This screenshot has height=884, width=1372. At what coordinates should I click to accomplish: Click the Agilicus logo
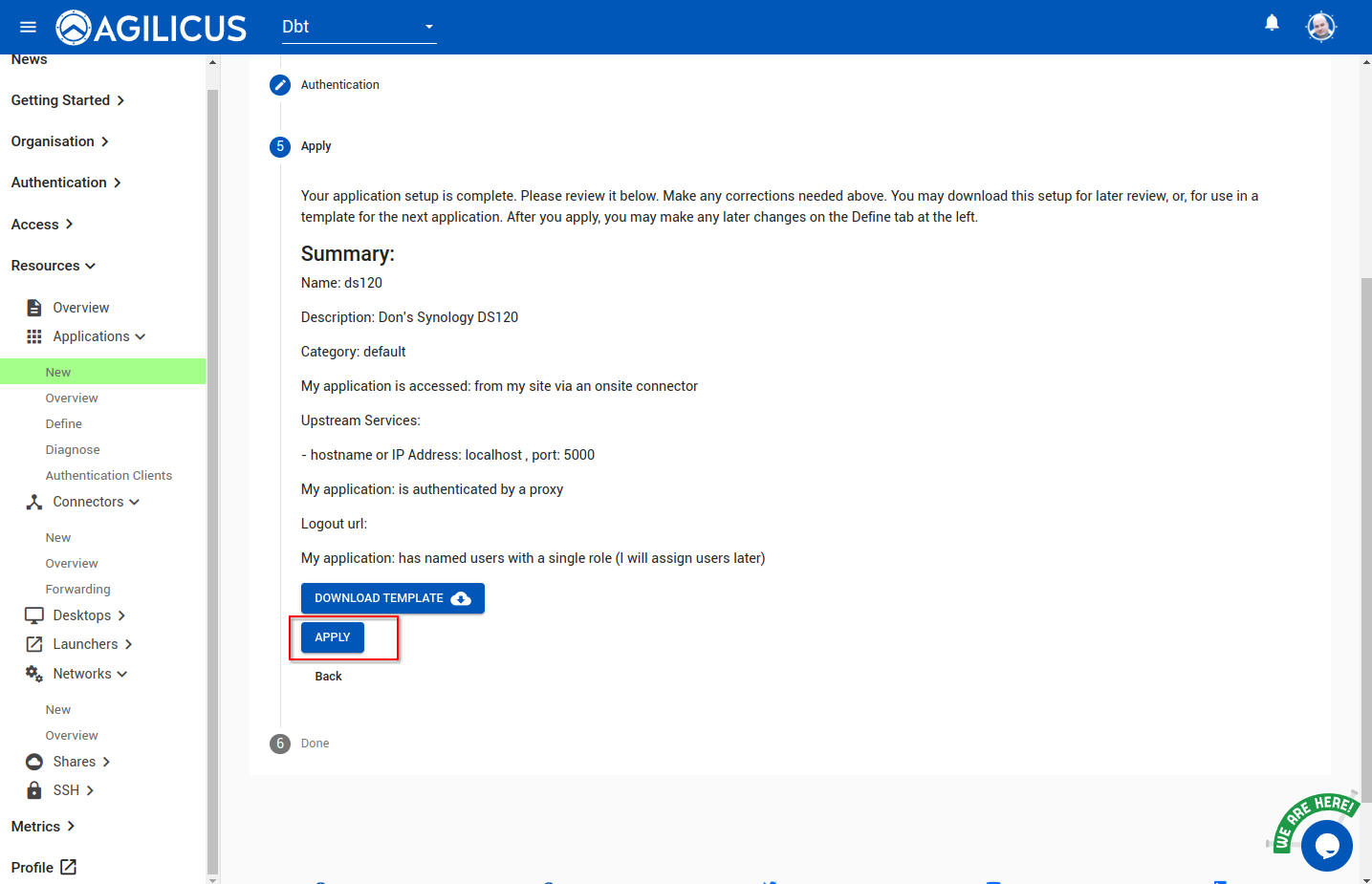[x=152, y=28]
